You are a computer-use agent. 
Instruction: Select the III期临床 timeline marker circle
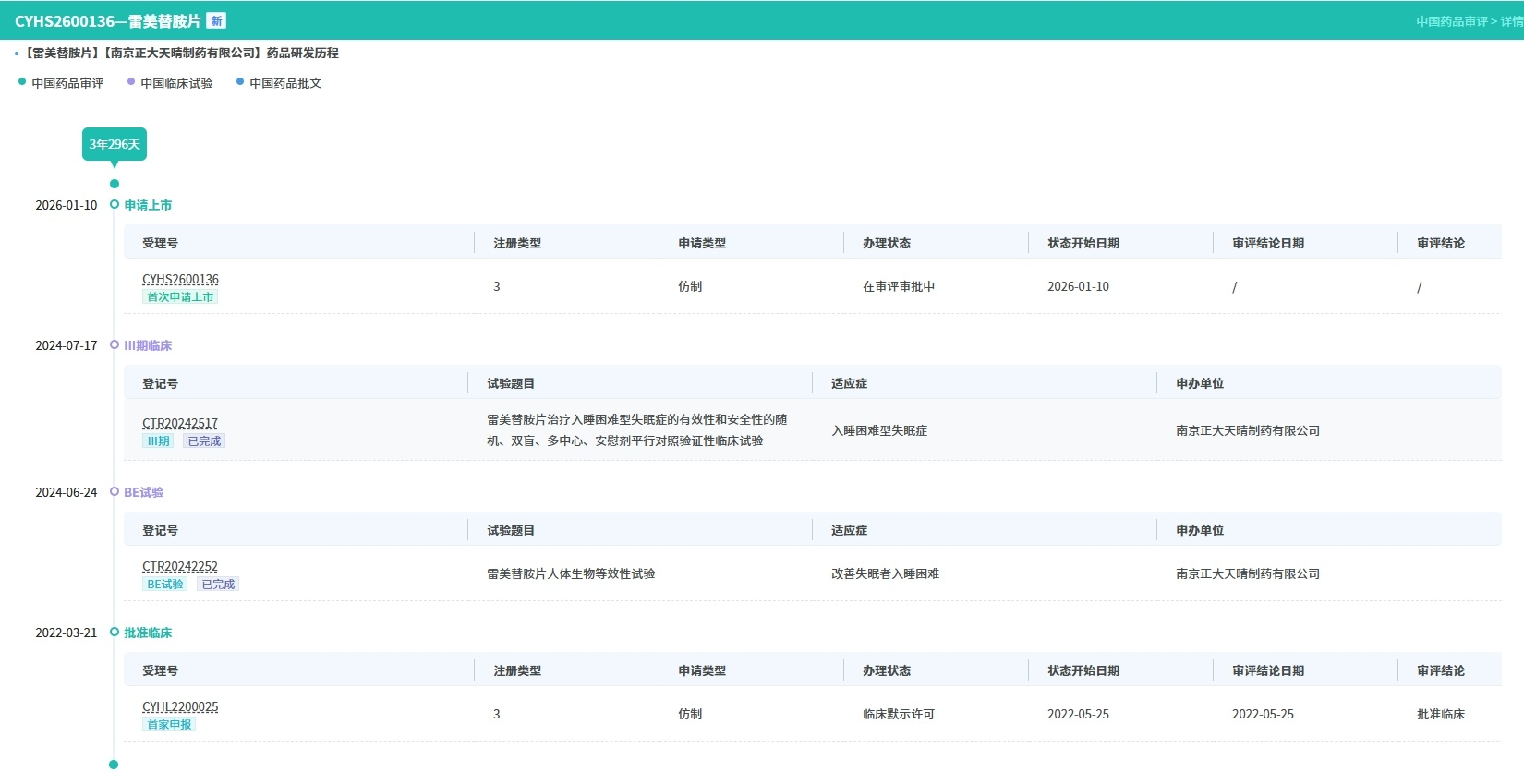(x=115, y=345)
